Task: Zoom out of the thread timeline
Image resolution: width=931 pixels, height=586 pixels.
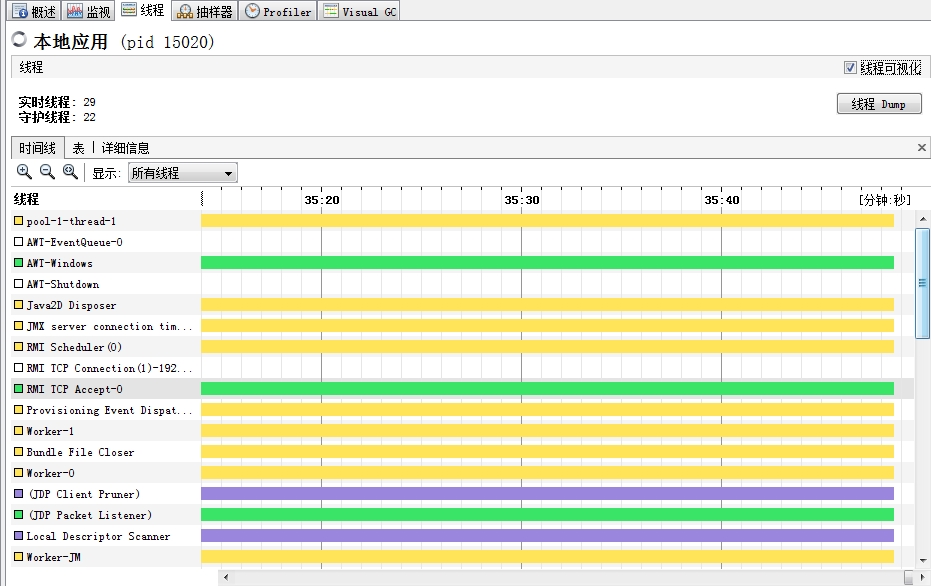Action: (x=47, y=172)
